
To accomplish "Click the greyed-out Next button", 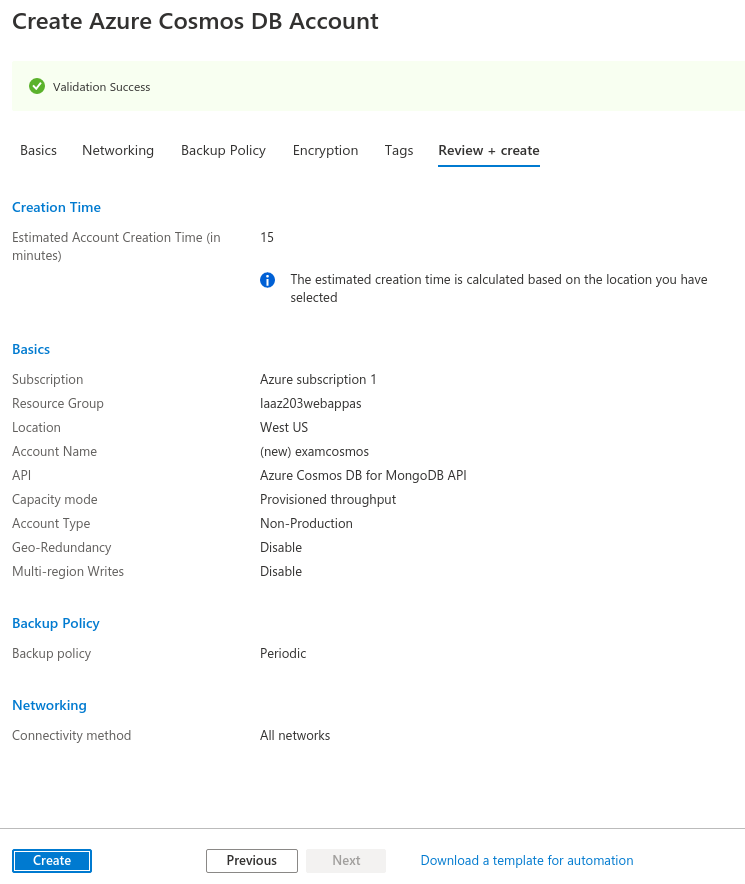I will click(346, 860).
